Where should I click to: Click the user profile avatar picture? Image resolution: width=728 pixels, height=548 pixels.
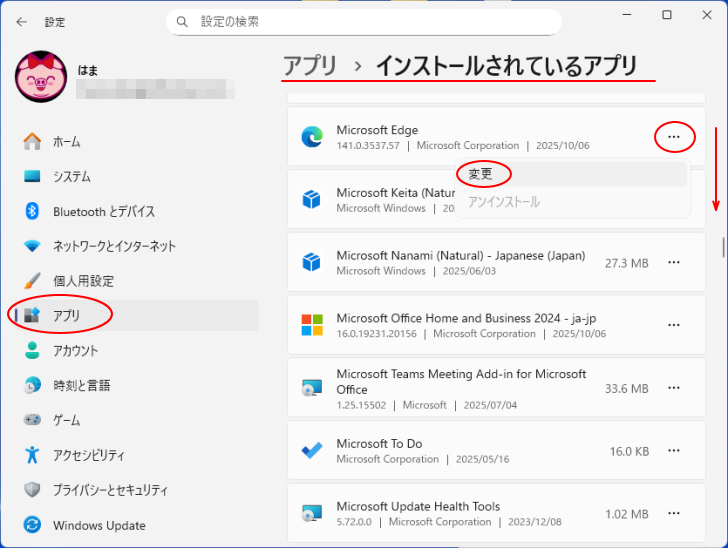(41, 77)
